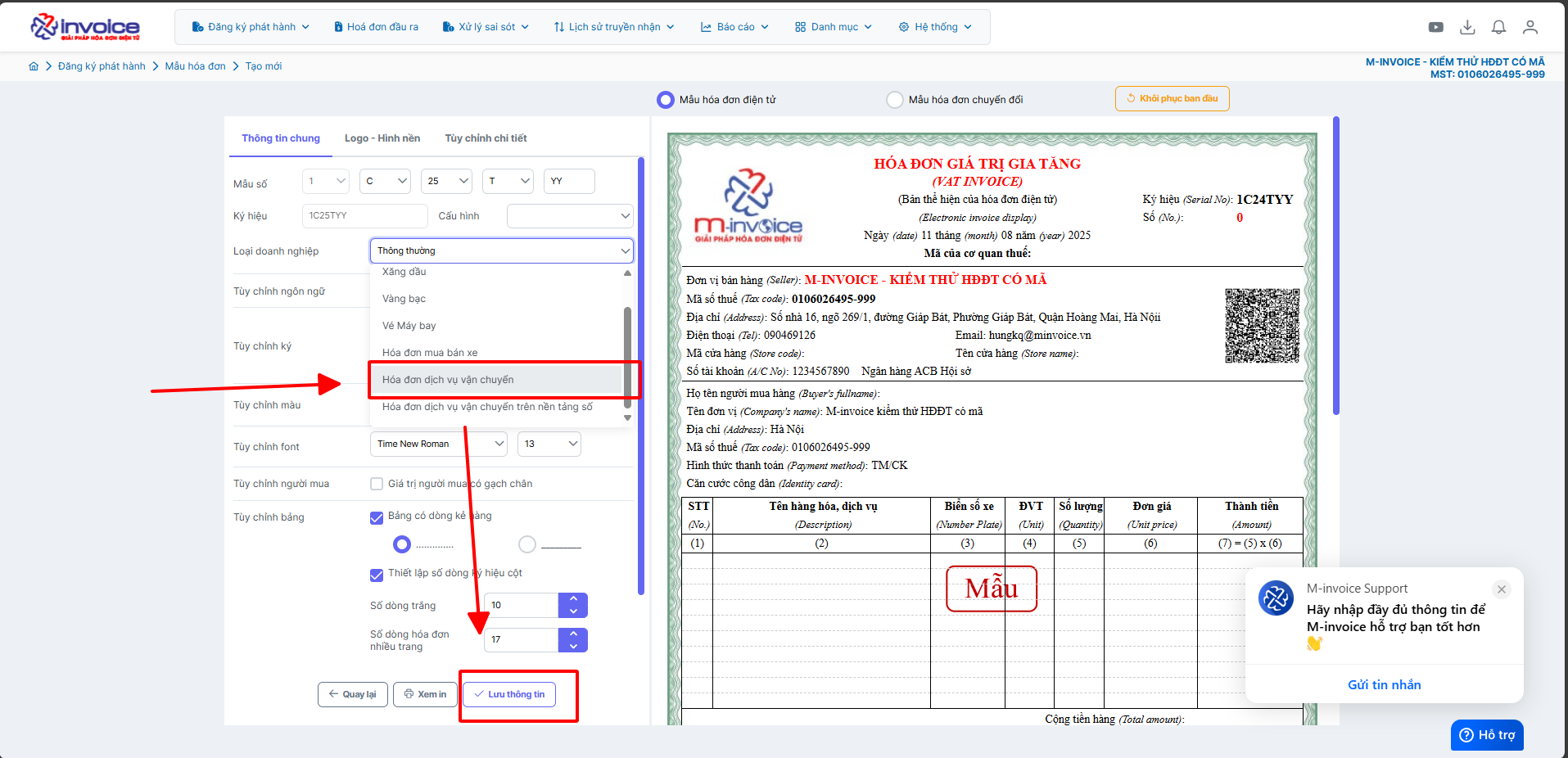Switch to Logo - Hình nền tab
Screen dimensions: 1568x758
point(382,138)
